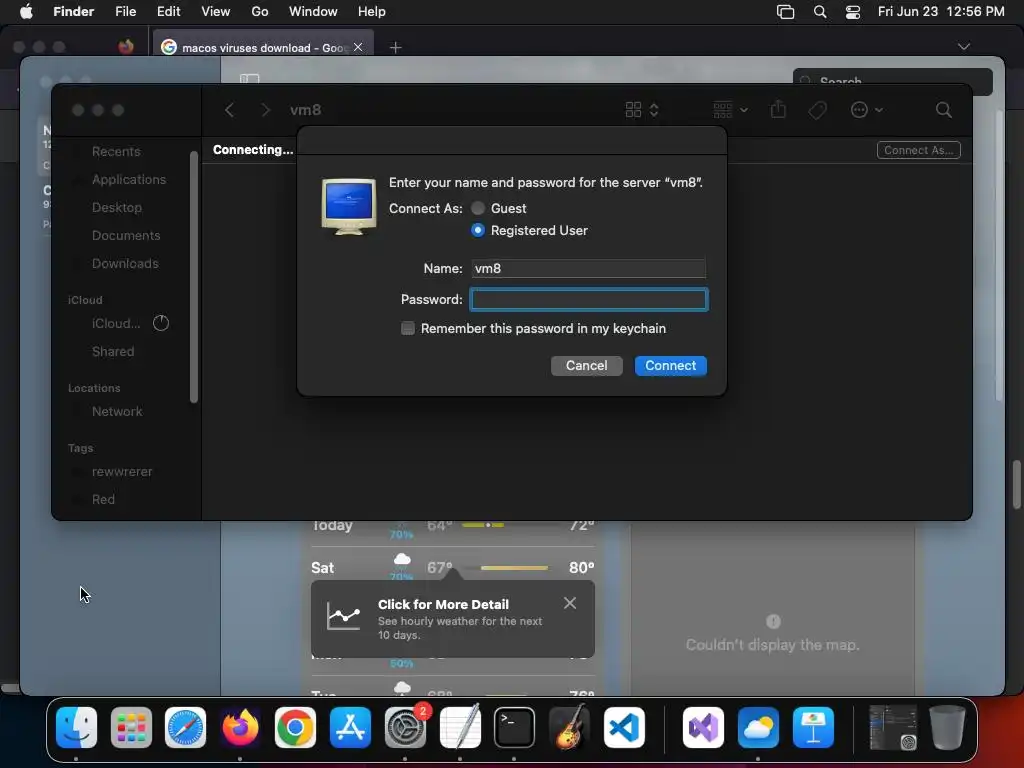
Task: Open Documents in Finder sidebar
Action: (x=126, y=236)
